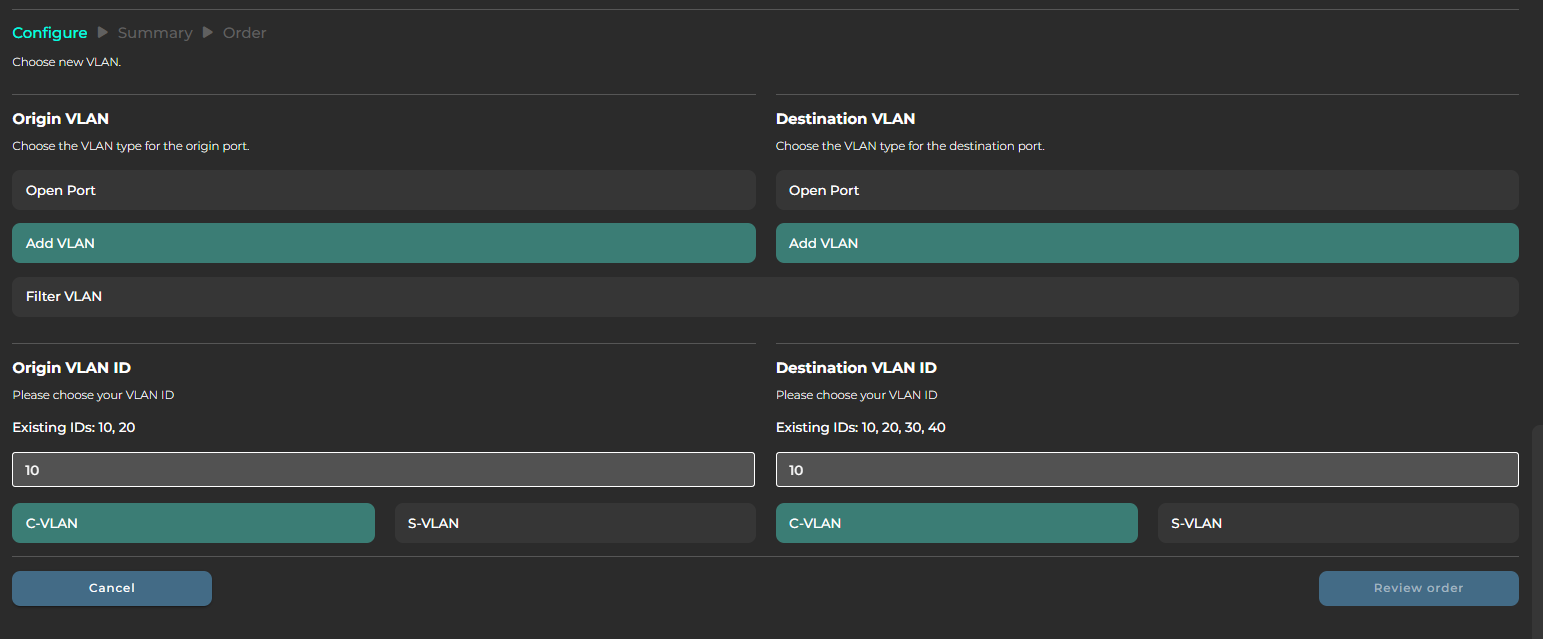Focus the Origin VLAN ID input field
1543x639 pixels.
click(383, 470)
